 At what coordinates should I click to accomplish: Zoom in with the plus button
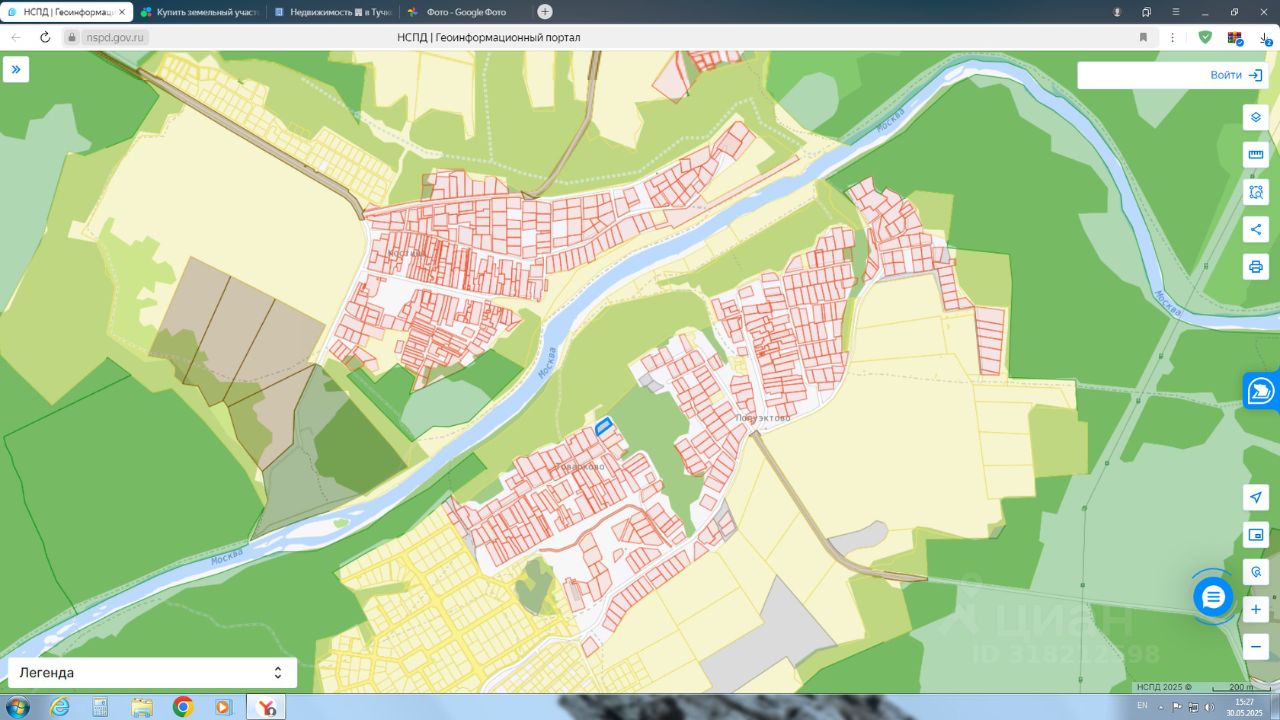1255,609
